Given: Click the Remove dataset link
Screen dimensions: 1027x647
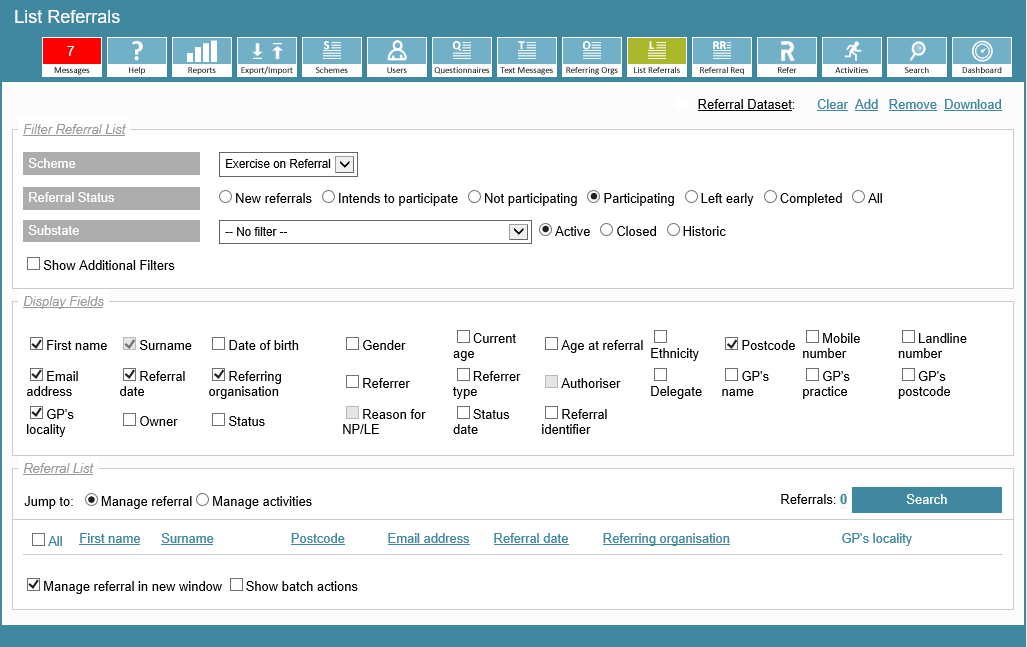Looking at the screenshot, I should pyautogui.click(x=912, y=105).
